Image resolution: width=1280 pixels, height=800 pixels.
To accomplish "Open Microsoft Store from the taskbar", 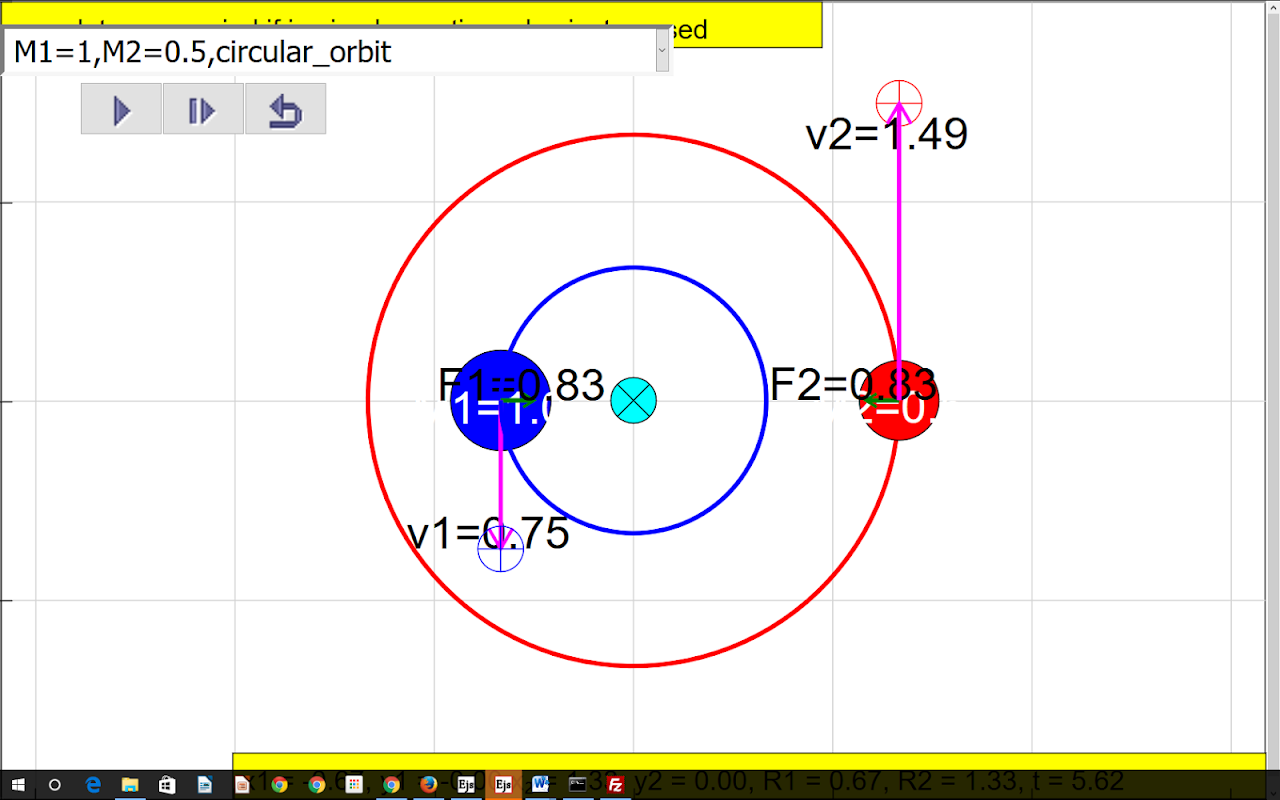I will (x=167, y=785).
